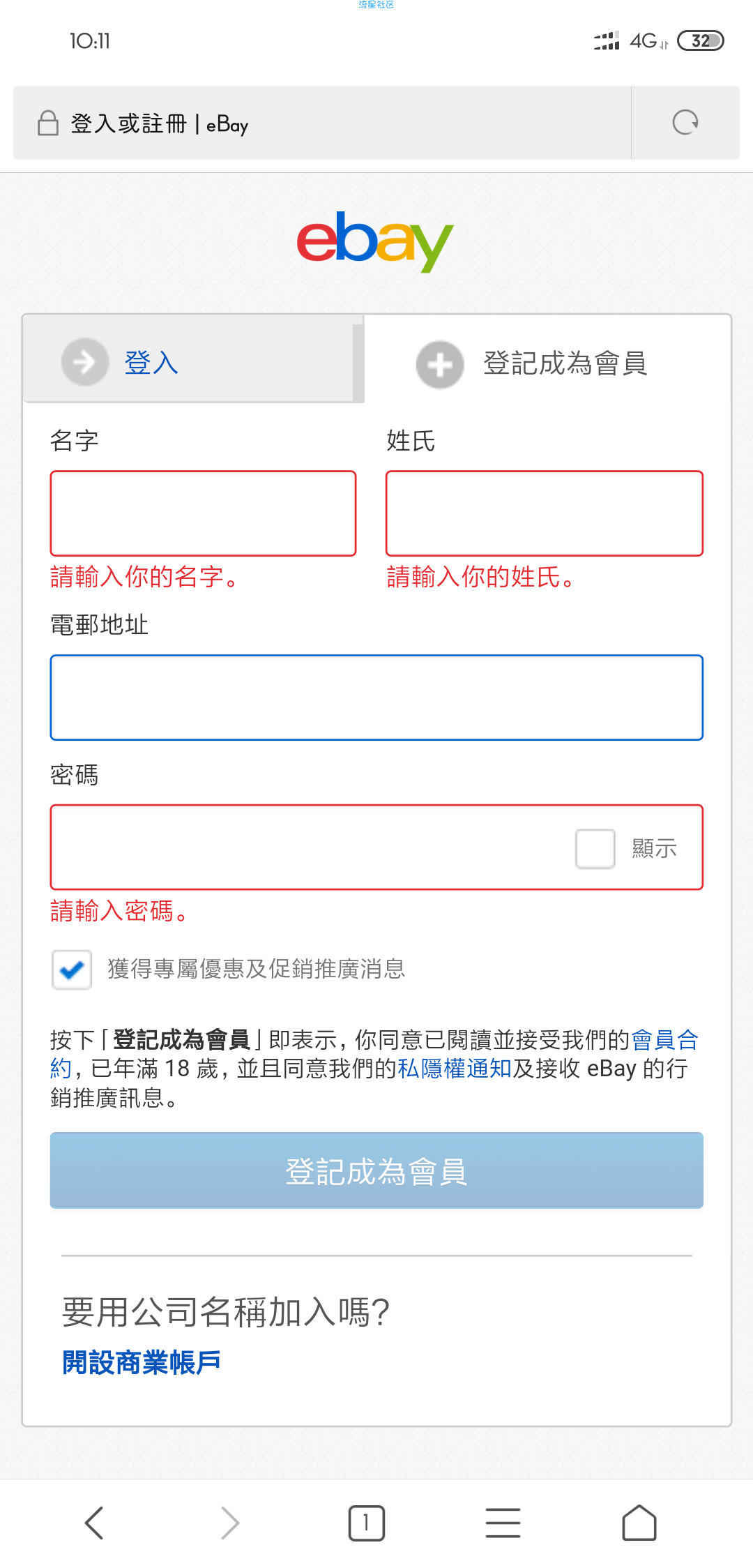Tap the eBay logo
This screenshot has width=753, height=1568.
(x=375, y=241)
